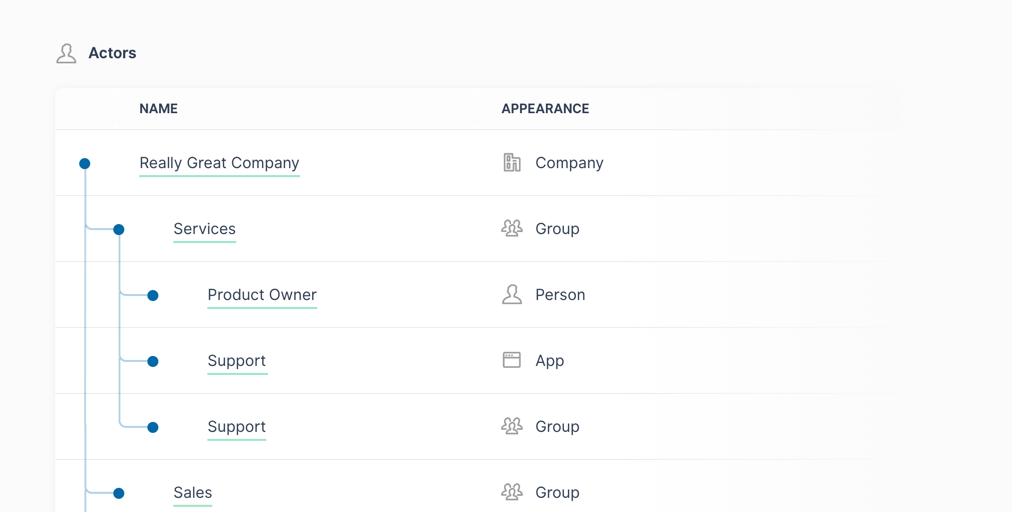Open the Services actor link
The image size is (1012, 512).
(x=205, y=229)
